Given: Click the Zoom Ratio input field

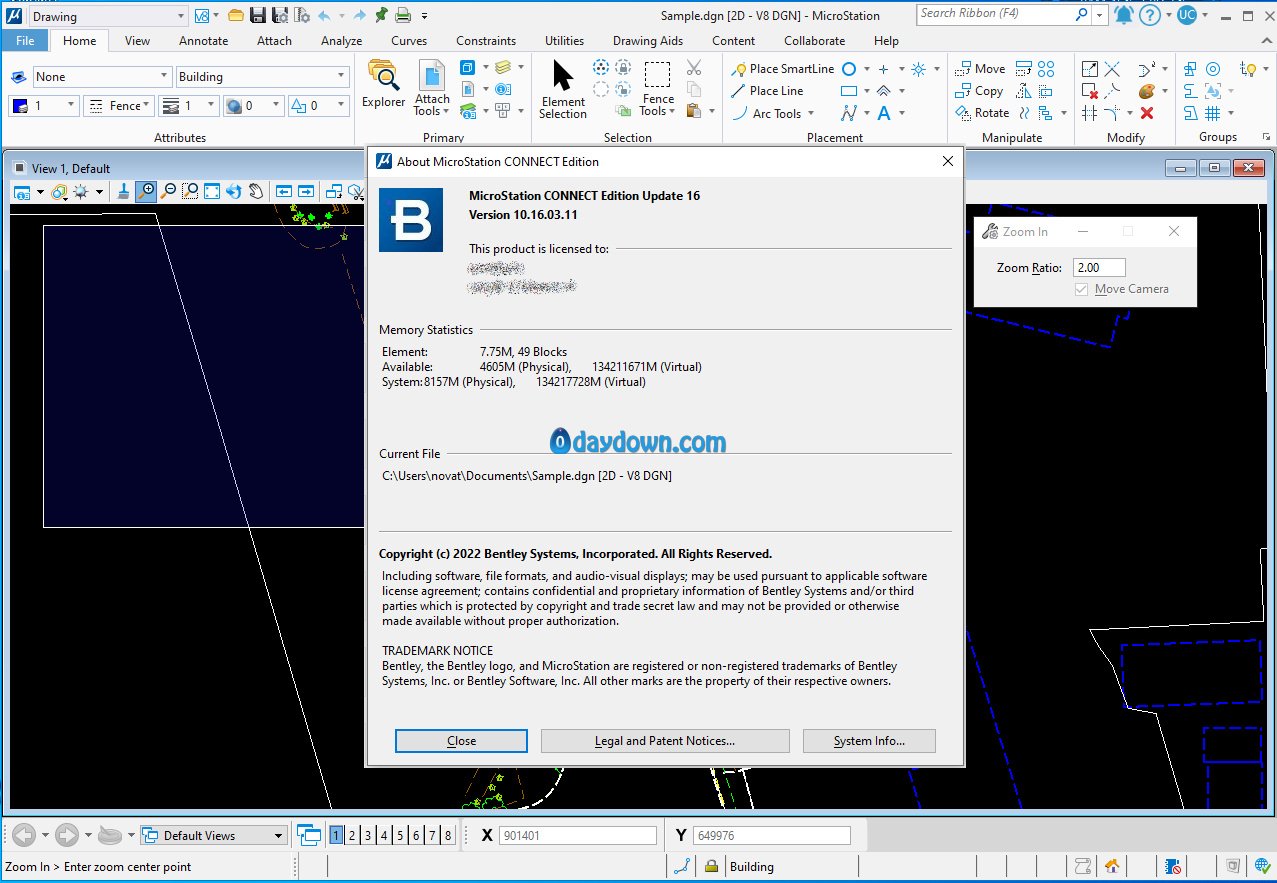Looking at the screenshot, I should pos(1099,267).
